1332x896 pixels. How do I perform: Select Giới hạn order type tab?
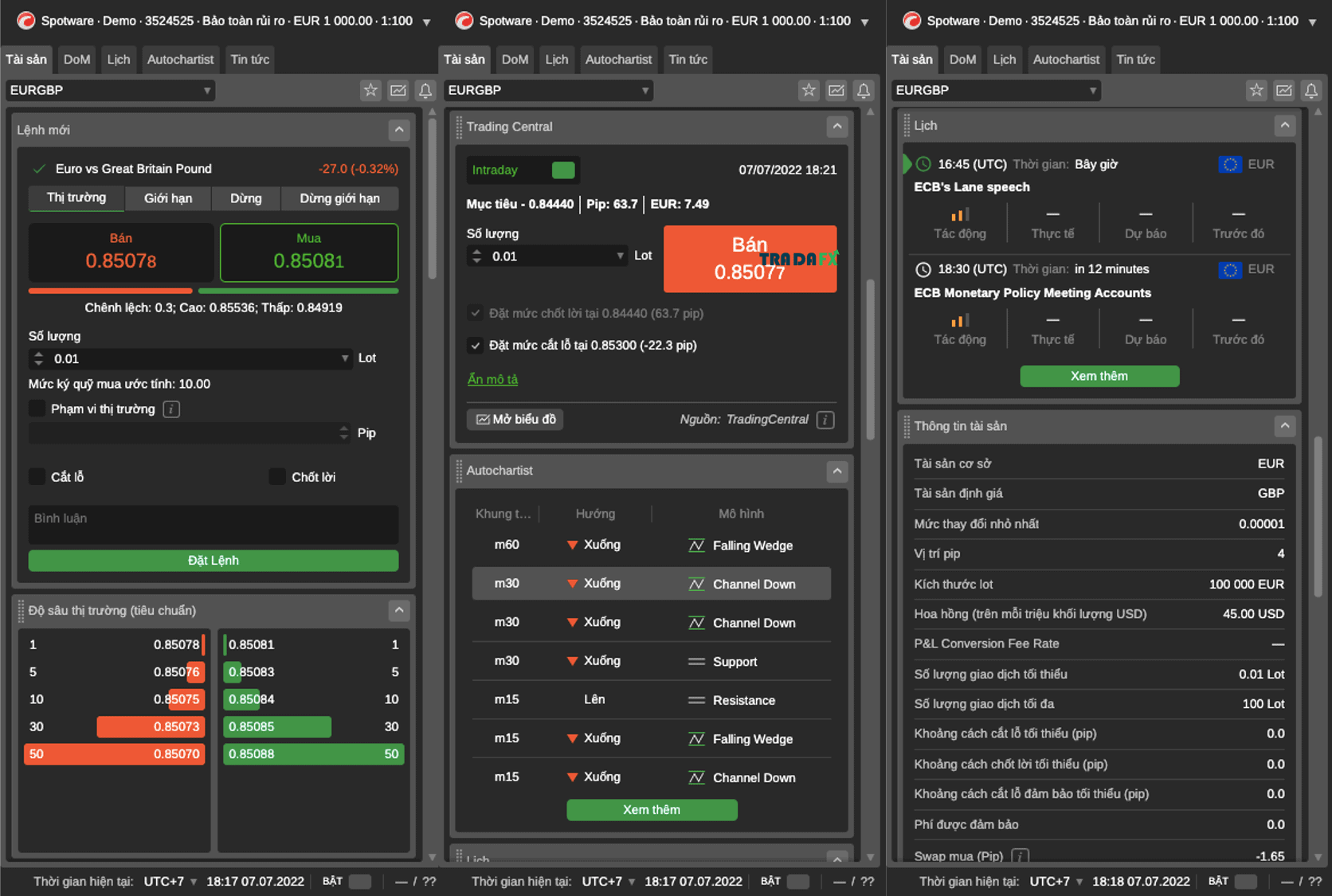click(x=168, y=198)
